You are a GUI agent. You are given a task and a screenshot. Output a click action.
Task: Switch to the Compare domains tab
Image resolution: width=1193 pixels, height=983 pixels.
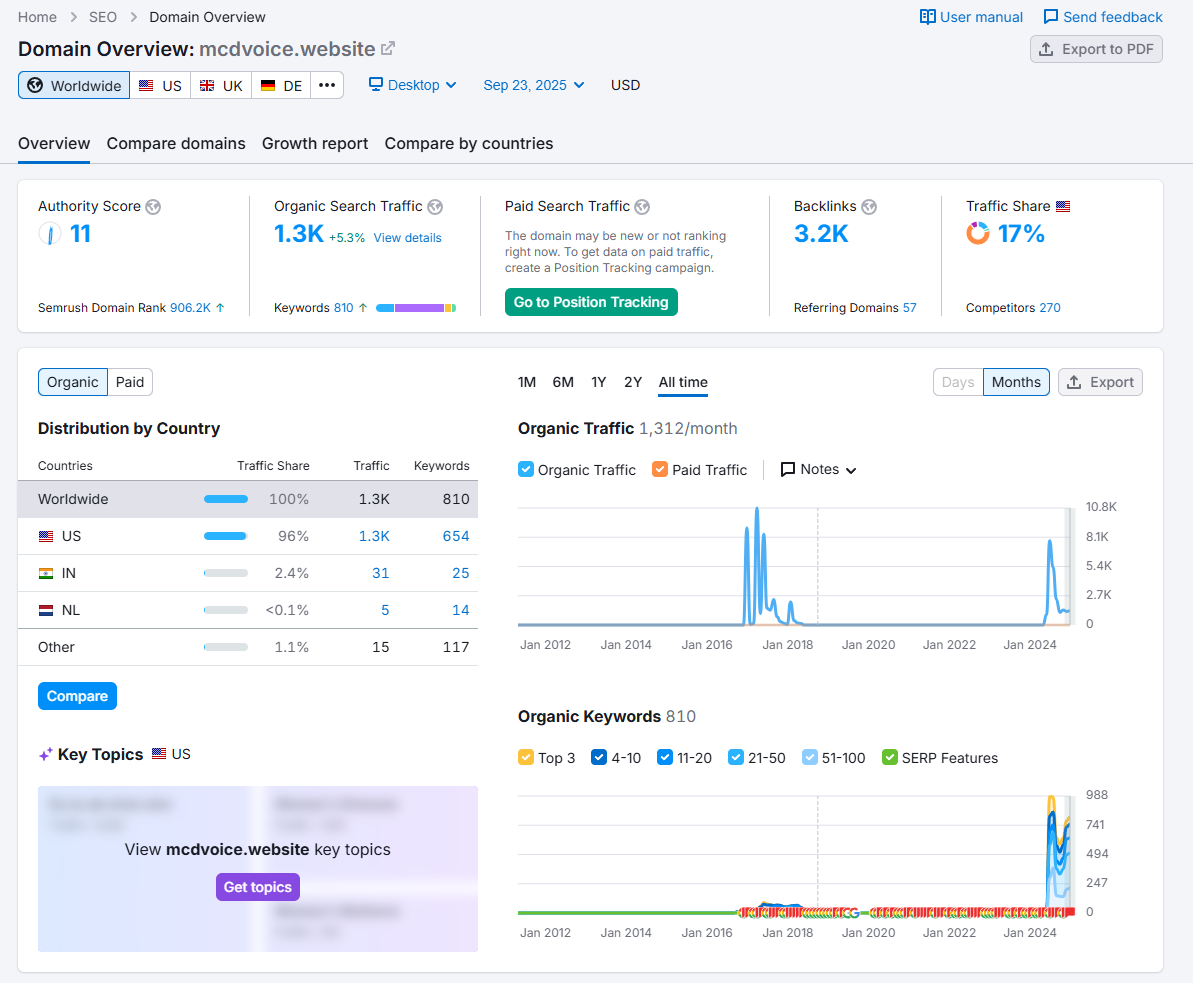(176, 144)
